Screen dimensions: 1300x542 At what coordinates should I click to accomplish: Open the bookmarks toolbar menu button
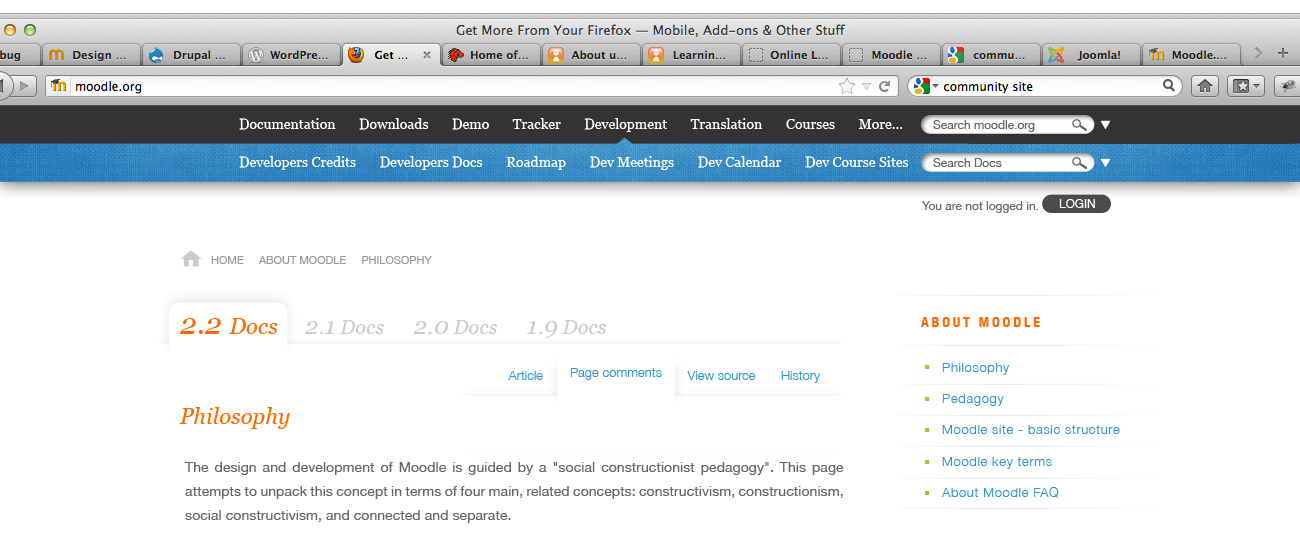point(1246,86)
